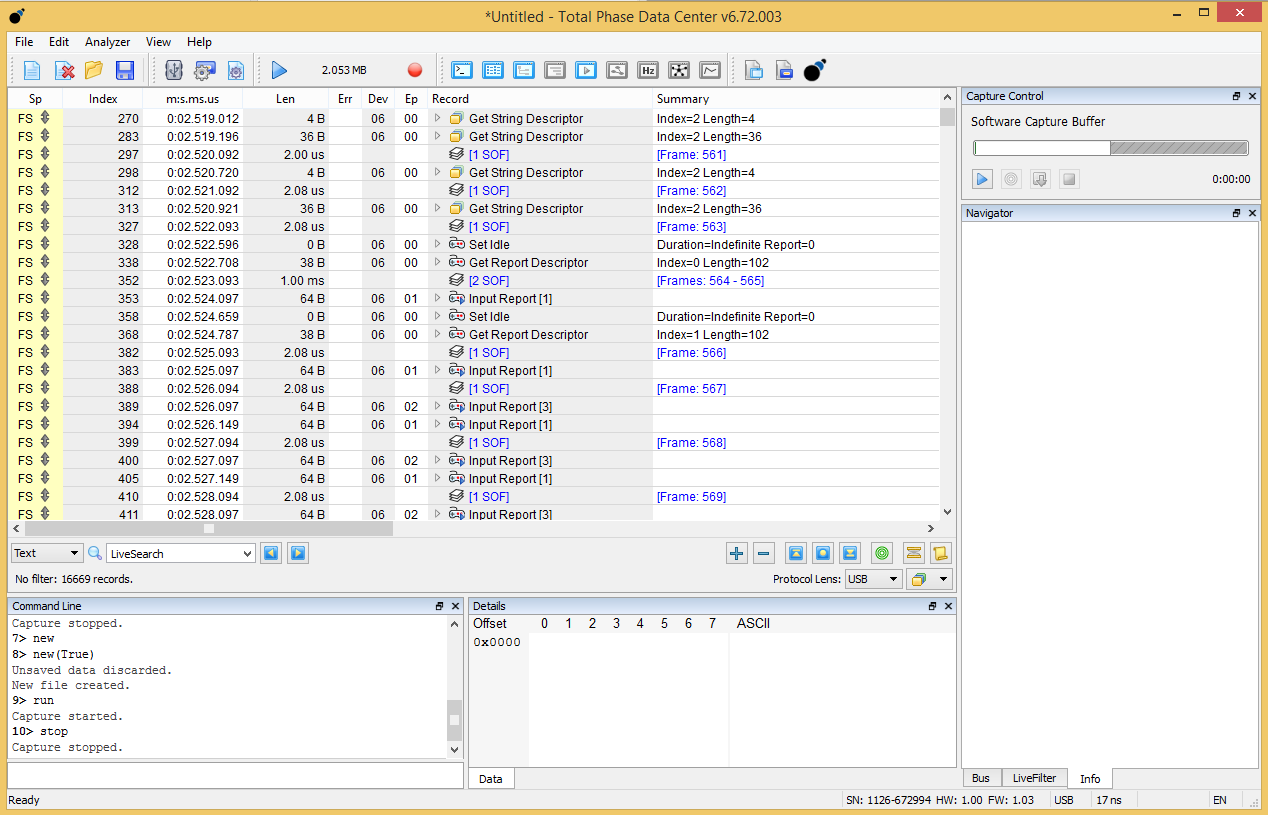Screen dimensions: 1268x815
Task: Click the previous search result arrow button
Action: pyautogui.click(x=271, y=553)
